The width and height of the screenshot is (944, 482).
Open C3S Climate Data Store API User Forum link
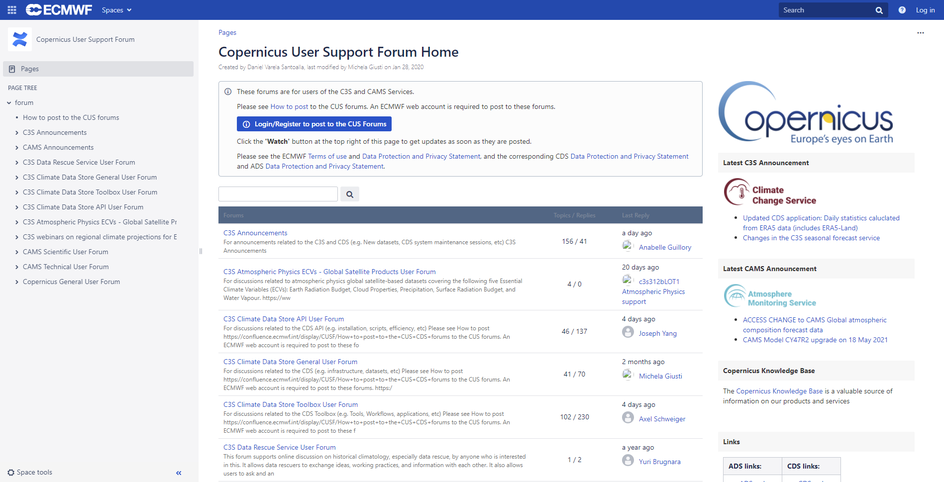point(284,319)
